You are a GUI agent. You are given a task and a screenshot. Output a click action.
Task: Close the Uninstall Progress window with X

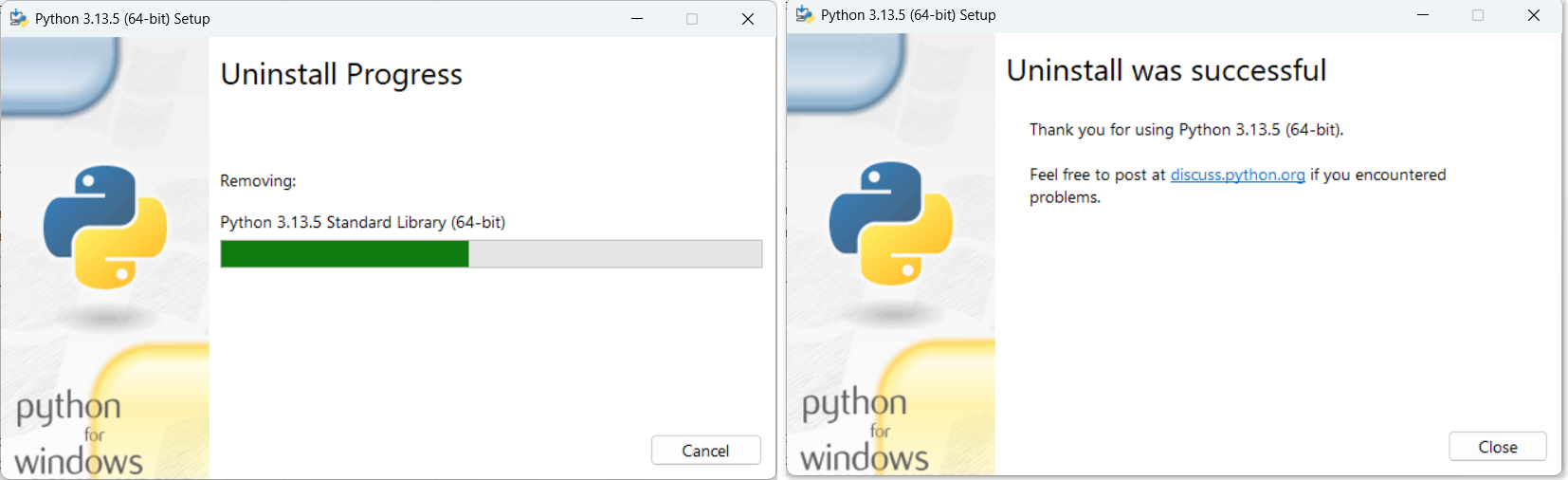[x=748, y=19]
